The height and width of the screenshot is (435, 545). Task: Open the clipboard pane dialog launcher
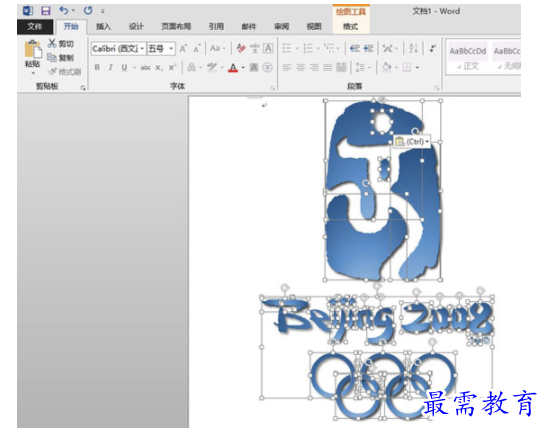click(x=83, y=88)
